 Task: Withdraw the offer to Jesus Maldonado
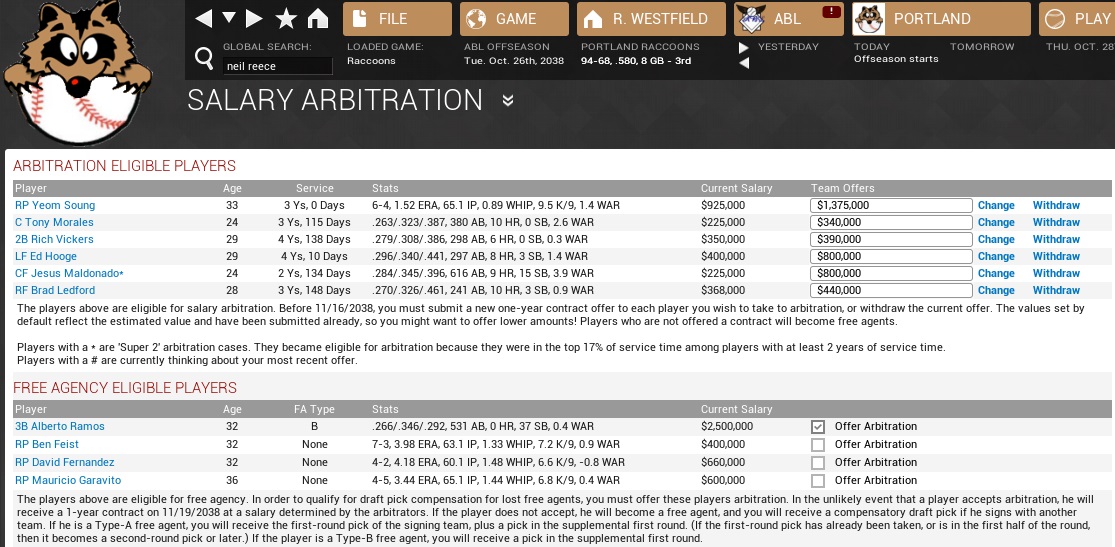[x=1056, y=273]
